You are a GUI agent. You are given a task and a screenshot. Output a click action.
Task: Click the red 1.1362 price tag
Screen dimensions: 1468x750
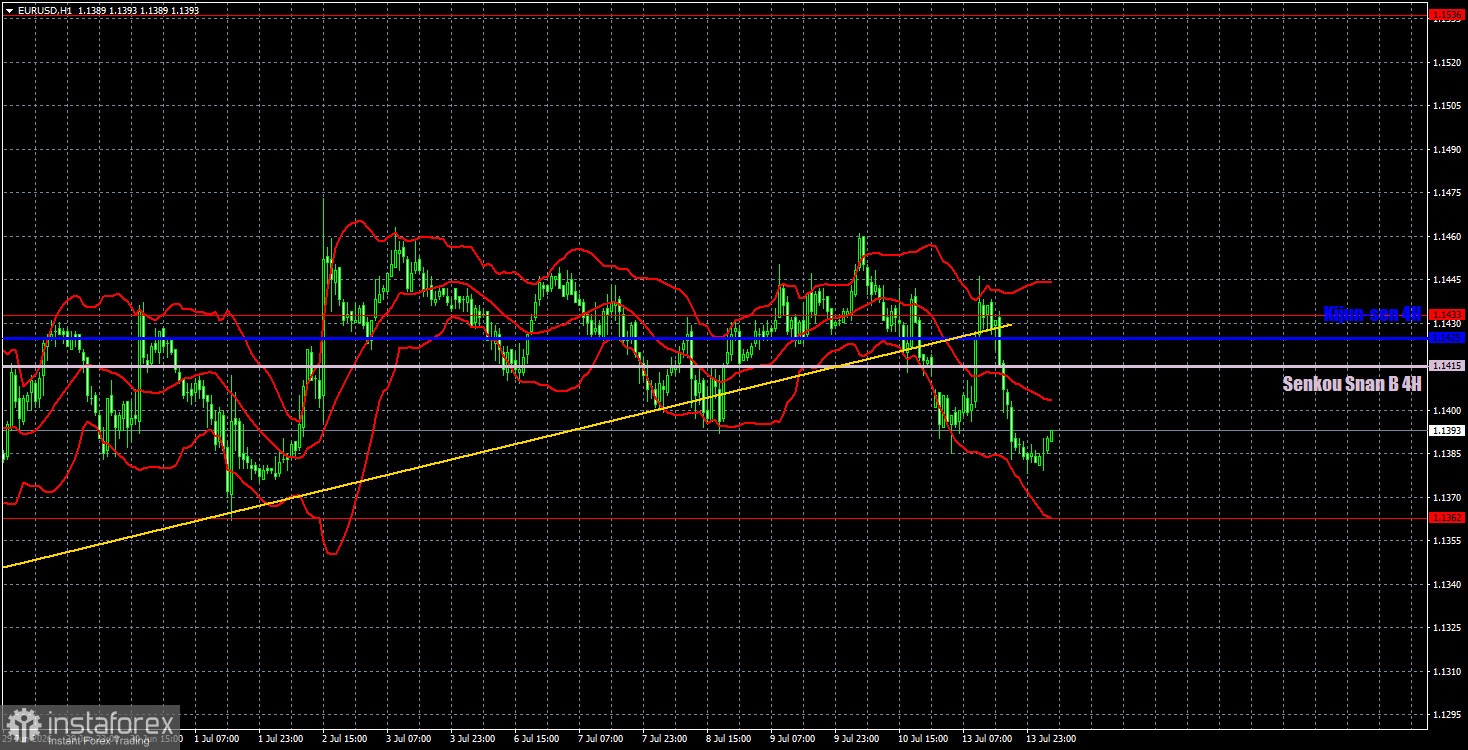[1447, 518]
